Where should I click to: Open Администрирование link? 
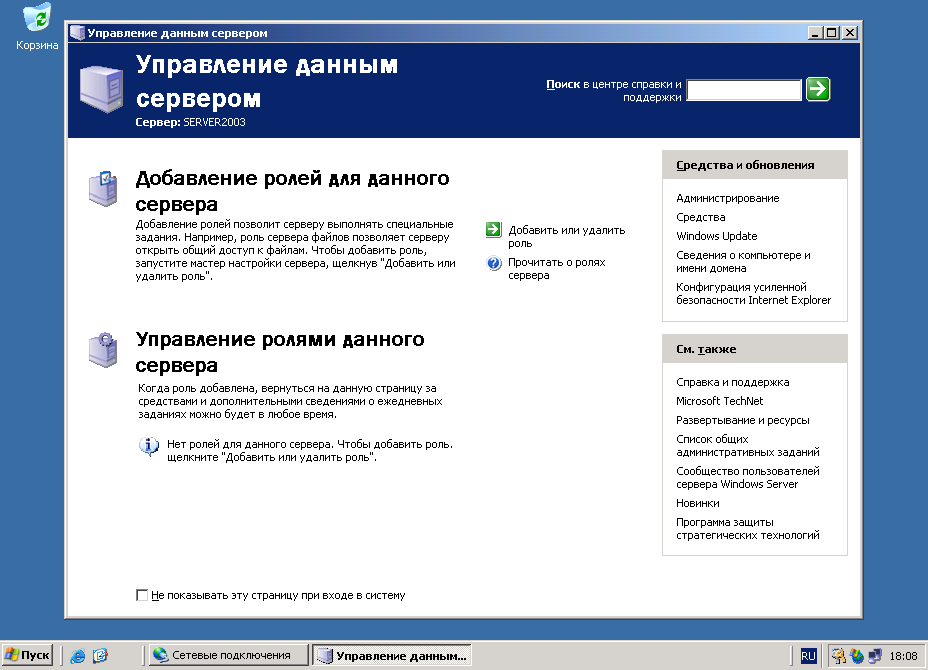click(x=727, y=198)
